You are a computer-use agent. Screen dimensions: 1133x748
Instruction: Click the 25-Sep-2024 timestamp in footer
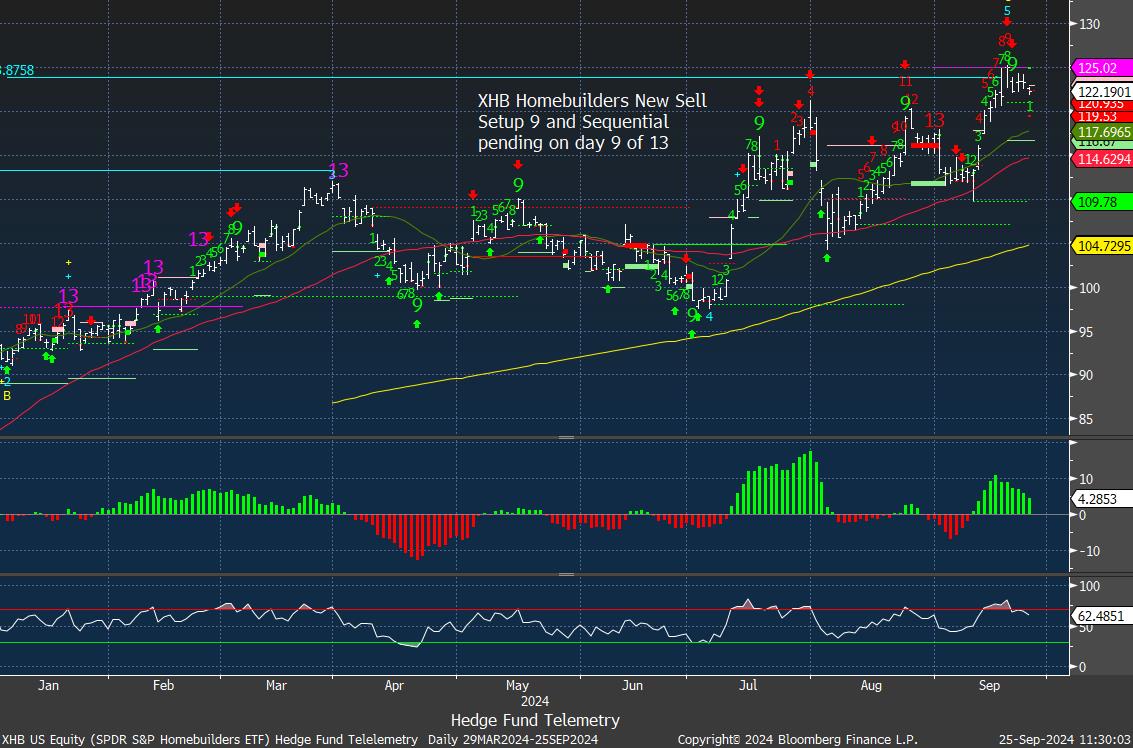[1061, 739]
